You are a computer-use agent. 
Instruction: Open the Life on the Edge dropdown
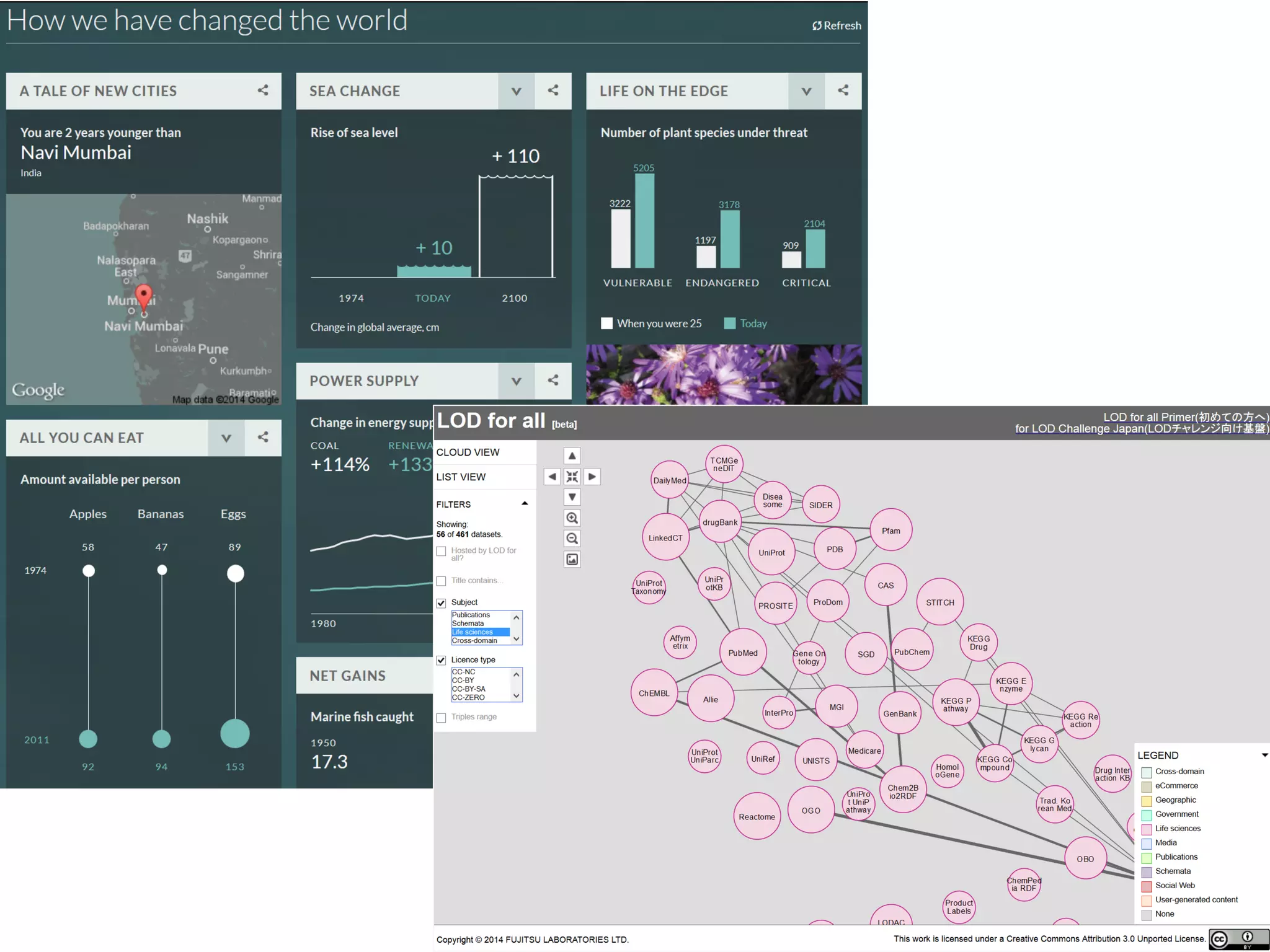(806, 91)
